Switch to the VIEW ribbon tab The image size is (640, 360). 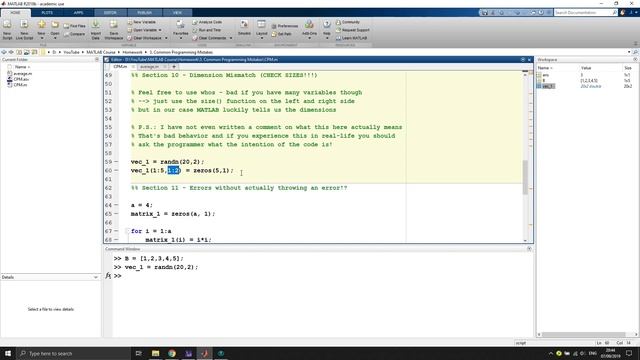pyautogui.click(x=177, y=13)
